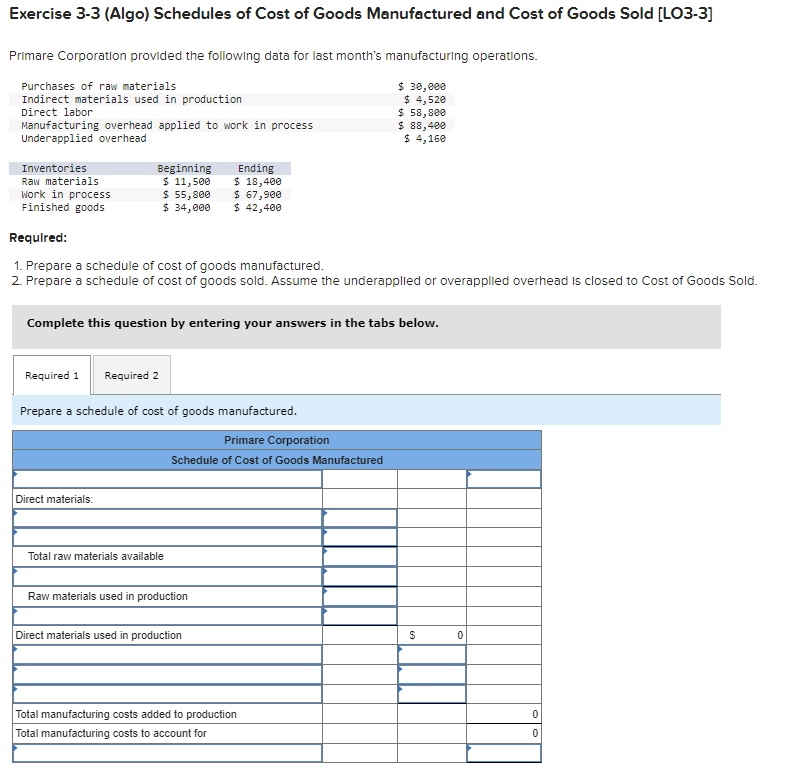
Task: Open label cell below Total raw materials available
Action: (166, 576)
